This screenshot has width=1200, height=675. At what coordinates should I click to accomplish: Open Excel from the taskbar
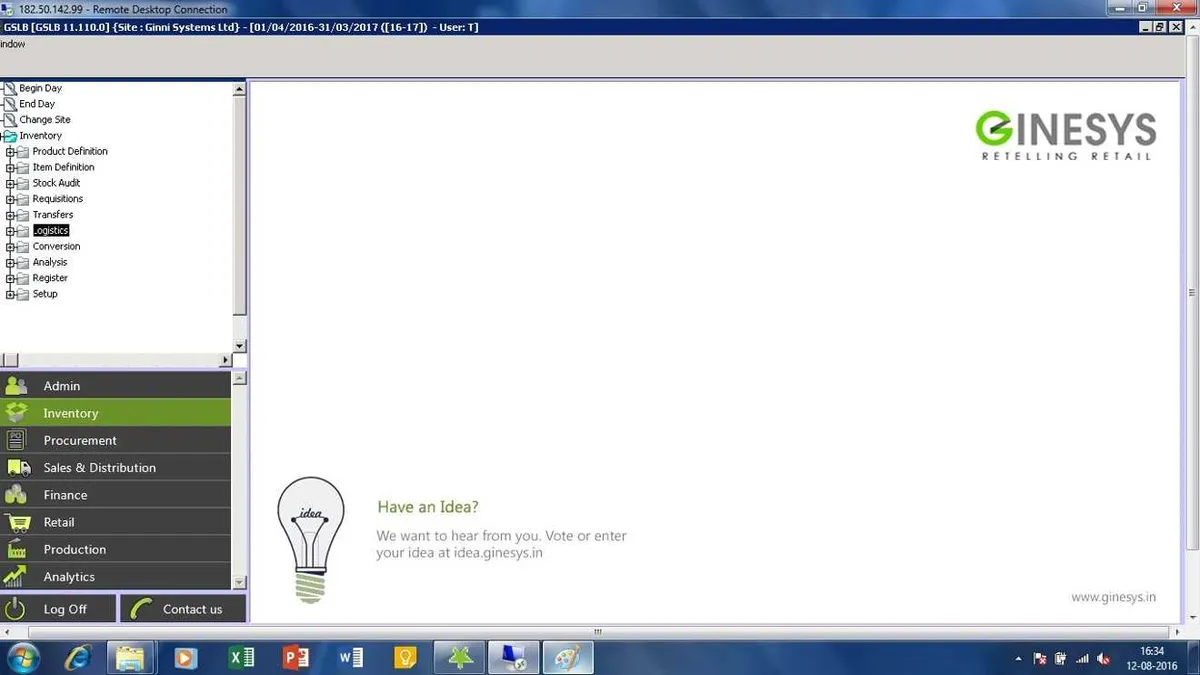pyautogui.click(x=241, y=658)
